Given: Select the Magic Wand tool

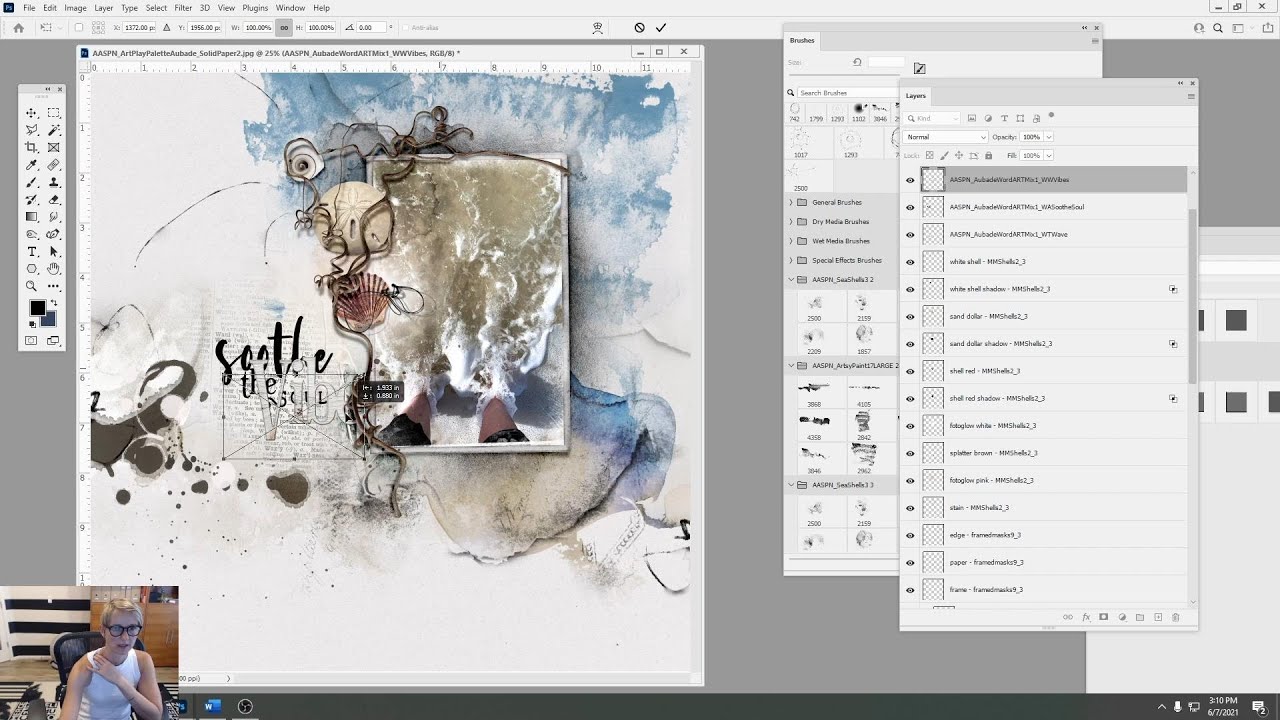Looking at the screenshot, I should pyautogui.click(x=53, y=130).
